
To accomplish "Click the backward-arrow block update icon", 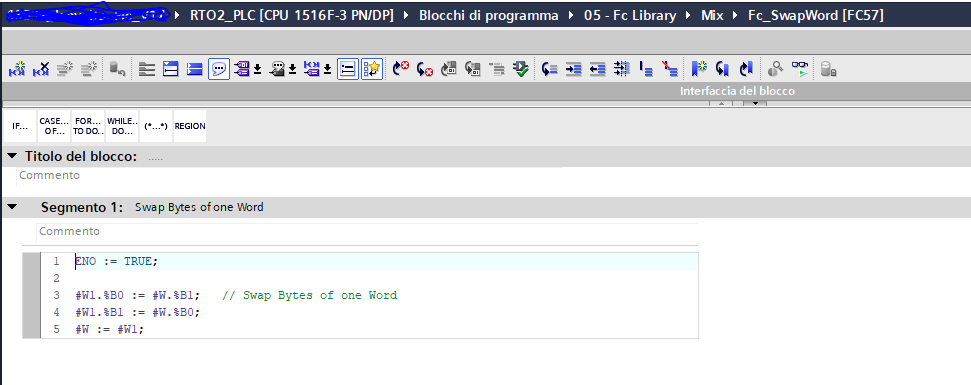I will point(472,69).
